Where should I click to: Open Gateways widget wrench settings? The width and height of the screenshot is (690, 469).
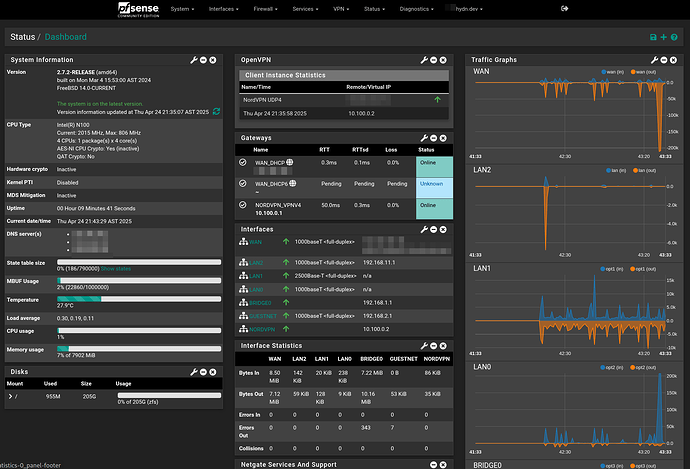424,138
